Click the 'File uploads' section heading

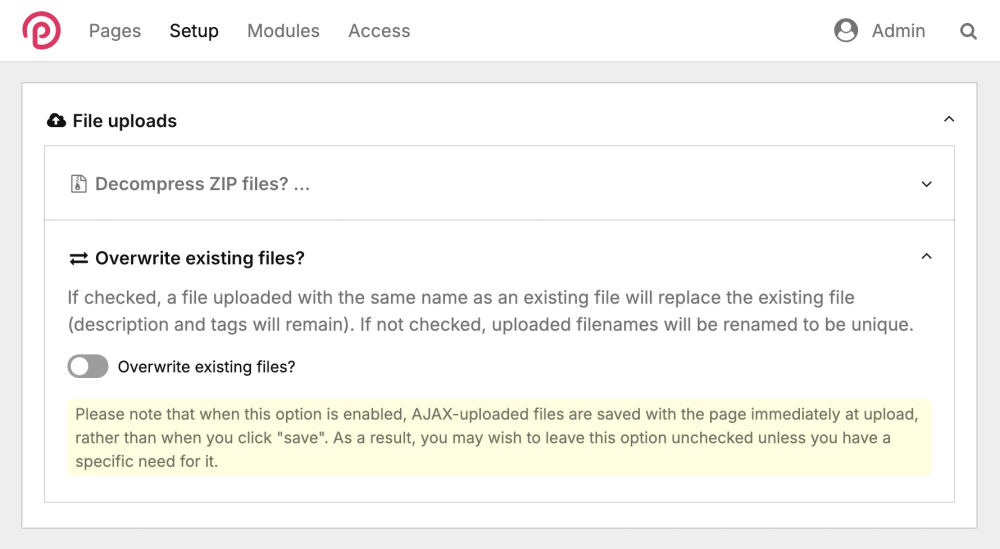125,121
